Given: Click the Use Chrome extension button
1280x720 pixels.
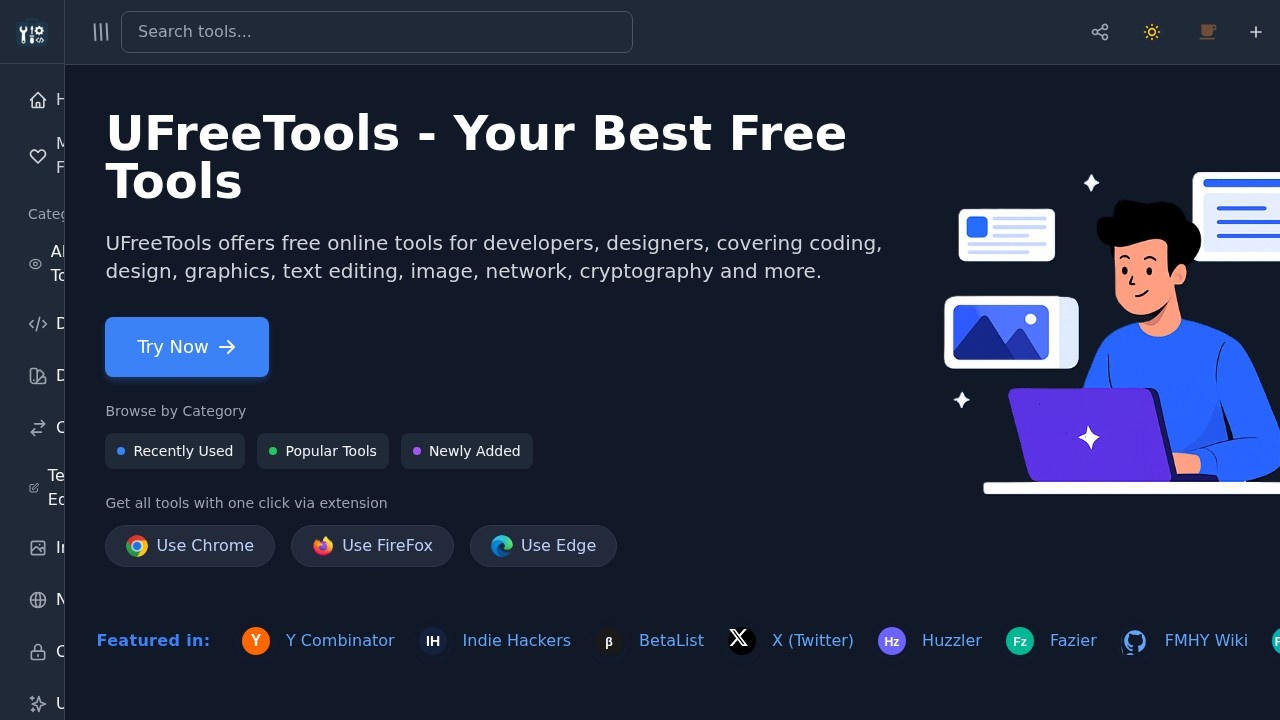Looking at the screenshot, I should (x=189, y=545).
